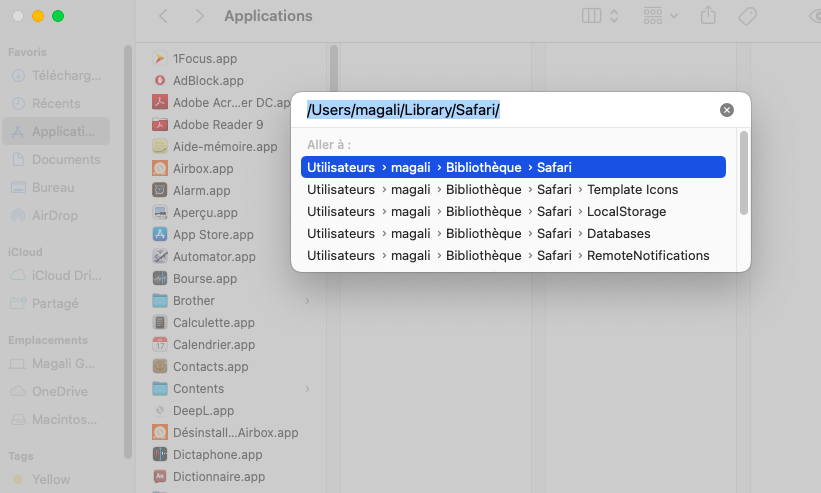Click the Bourse.app icon
Viewport: 821px width, 493px height.
coord(160,278)
